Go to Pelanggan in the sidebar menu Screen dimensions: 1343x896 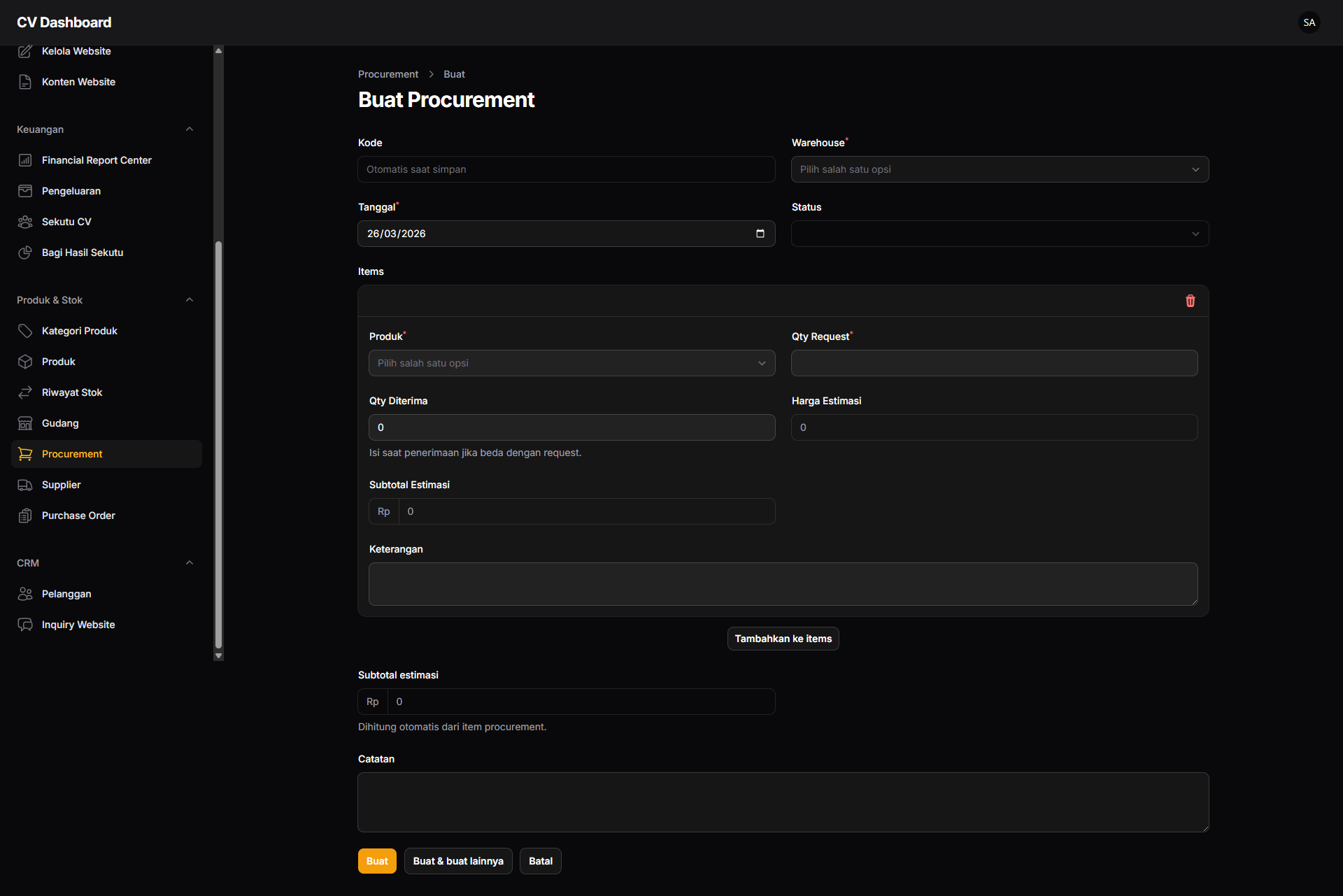tap(66, 594)
